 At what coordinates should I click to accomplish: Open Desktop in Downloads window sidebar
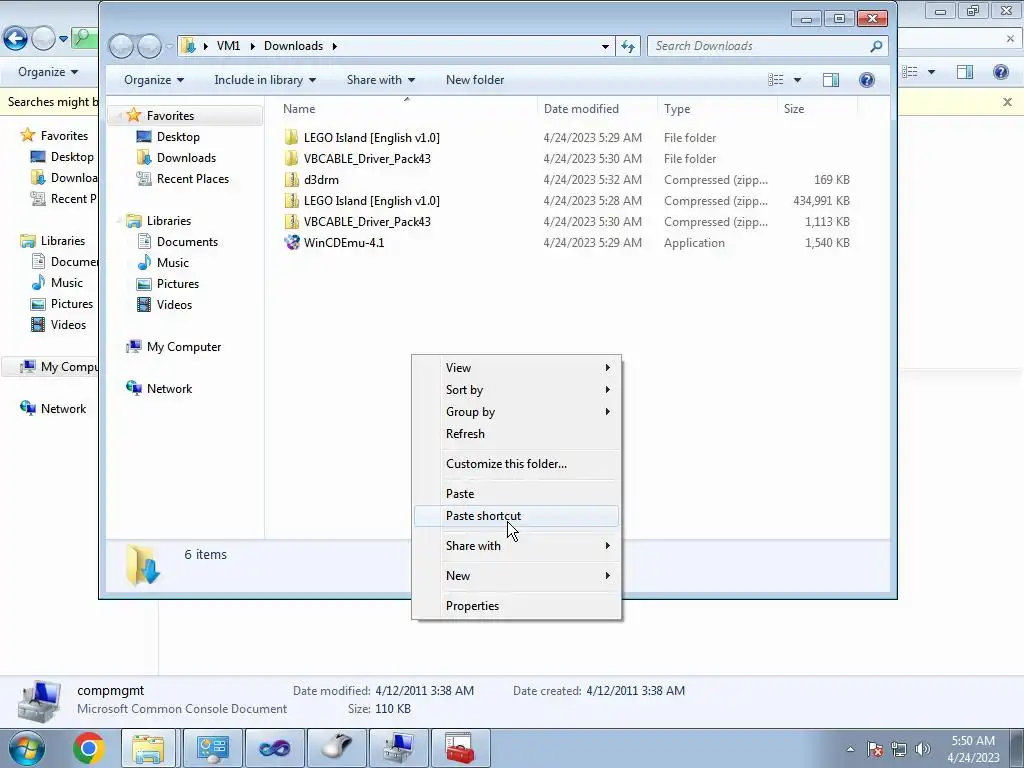[178, 136]
